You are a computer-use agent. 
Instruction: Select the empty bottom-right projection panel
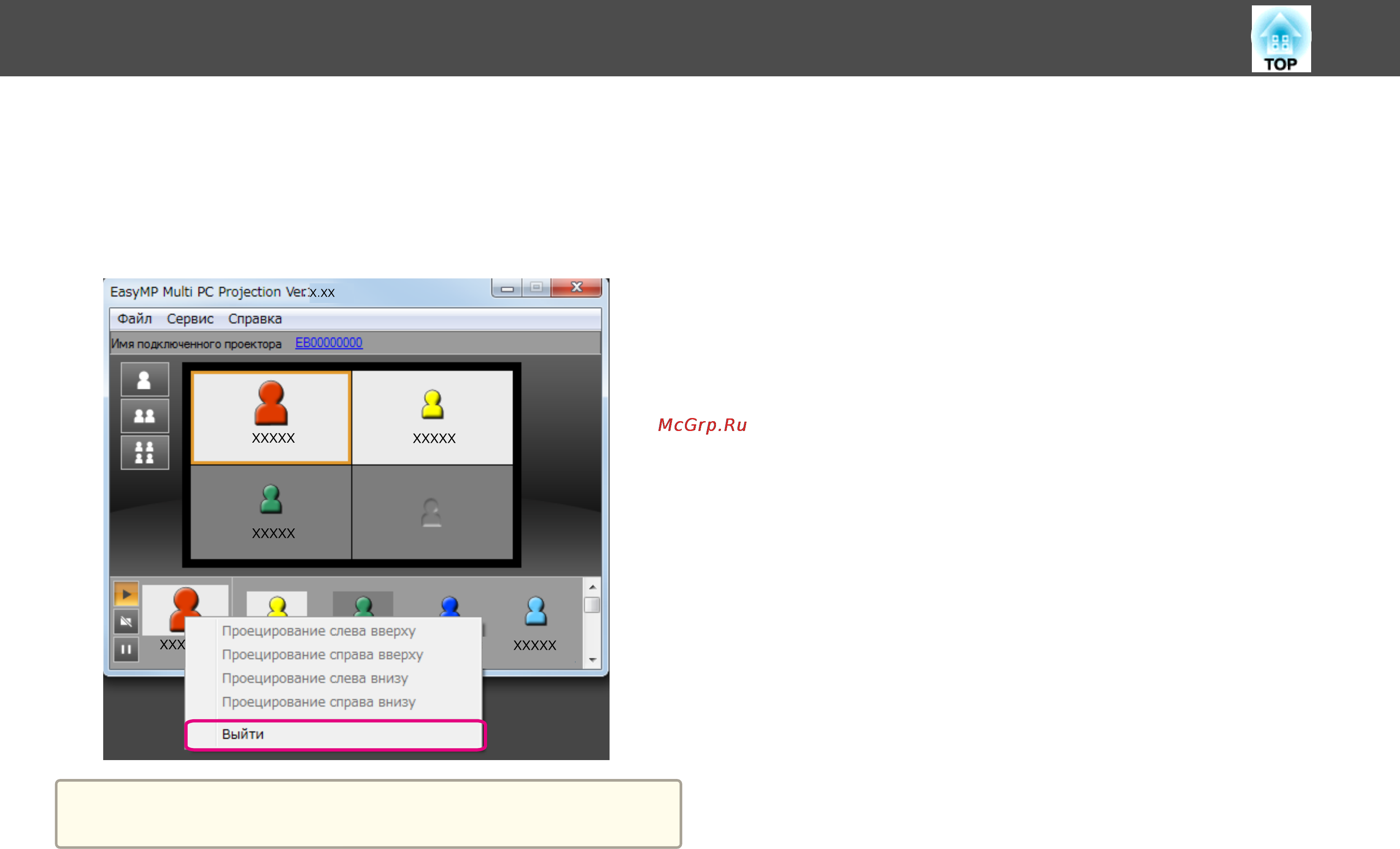click(432, 512)
